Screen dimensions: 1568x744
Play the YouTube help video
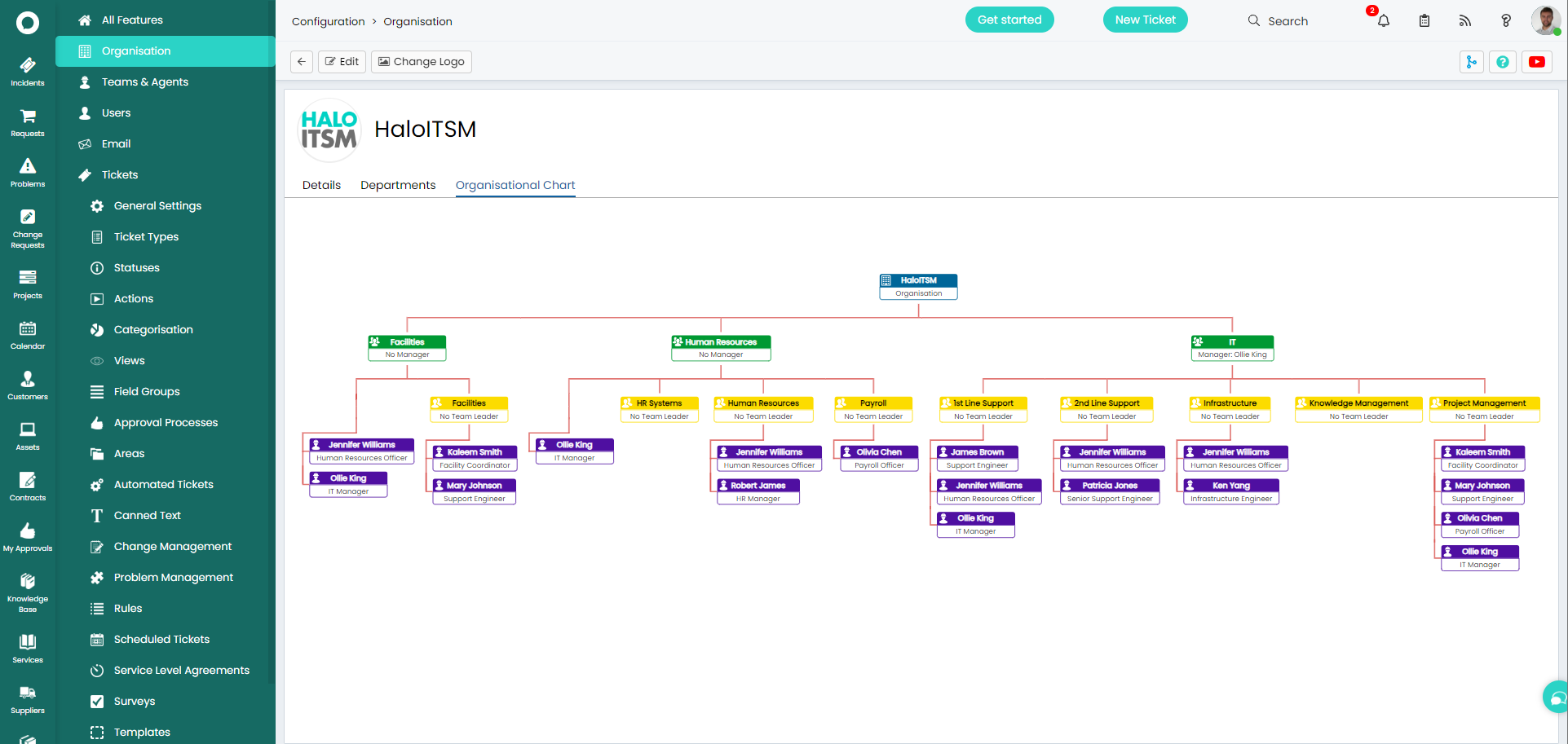coord(1536,61)
